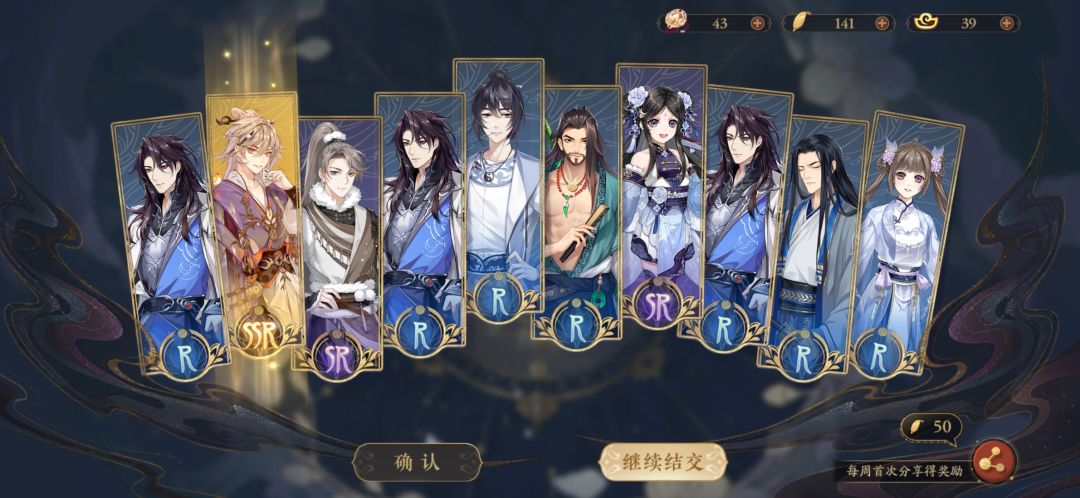Click the SSR rarity badge
Image resolution: width=1080 pixels, height=498 pixels.
[259, 335]
